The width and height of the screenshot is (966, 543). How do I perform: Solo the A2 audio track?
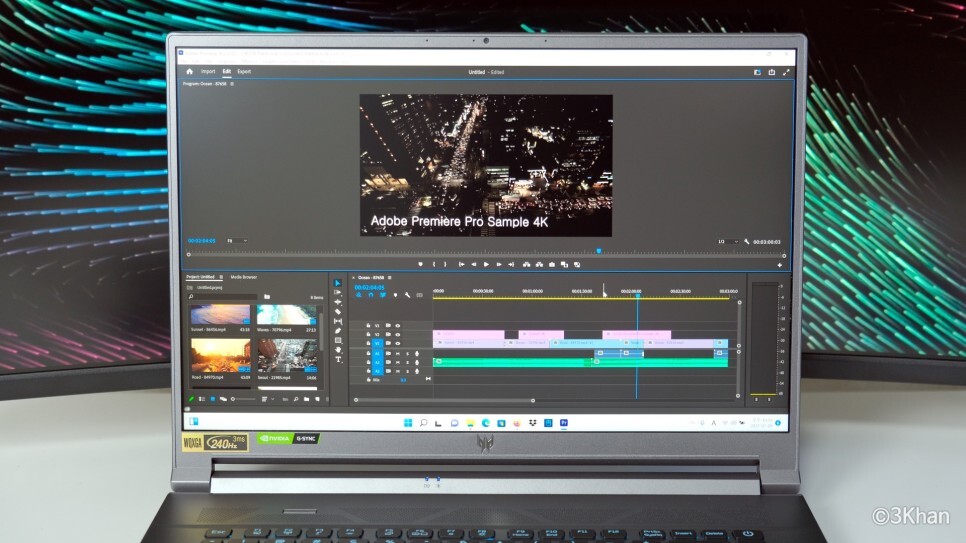click(407, 362)
